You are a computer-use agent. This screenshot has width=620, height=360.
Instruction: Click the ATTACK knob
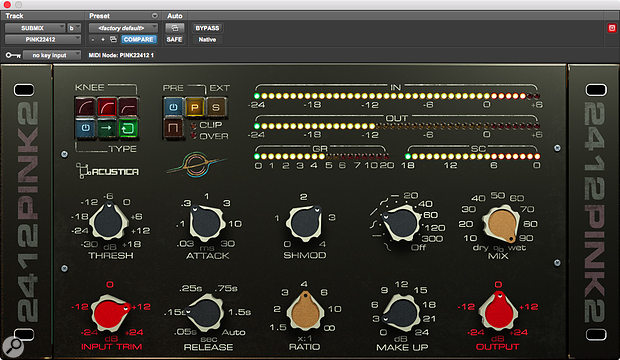(x=206, y=223)
